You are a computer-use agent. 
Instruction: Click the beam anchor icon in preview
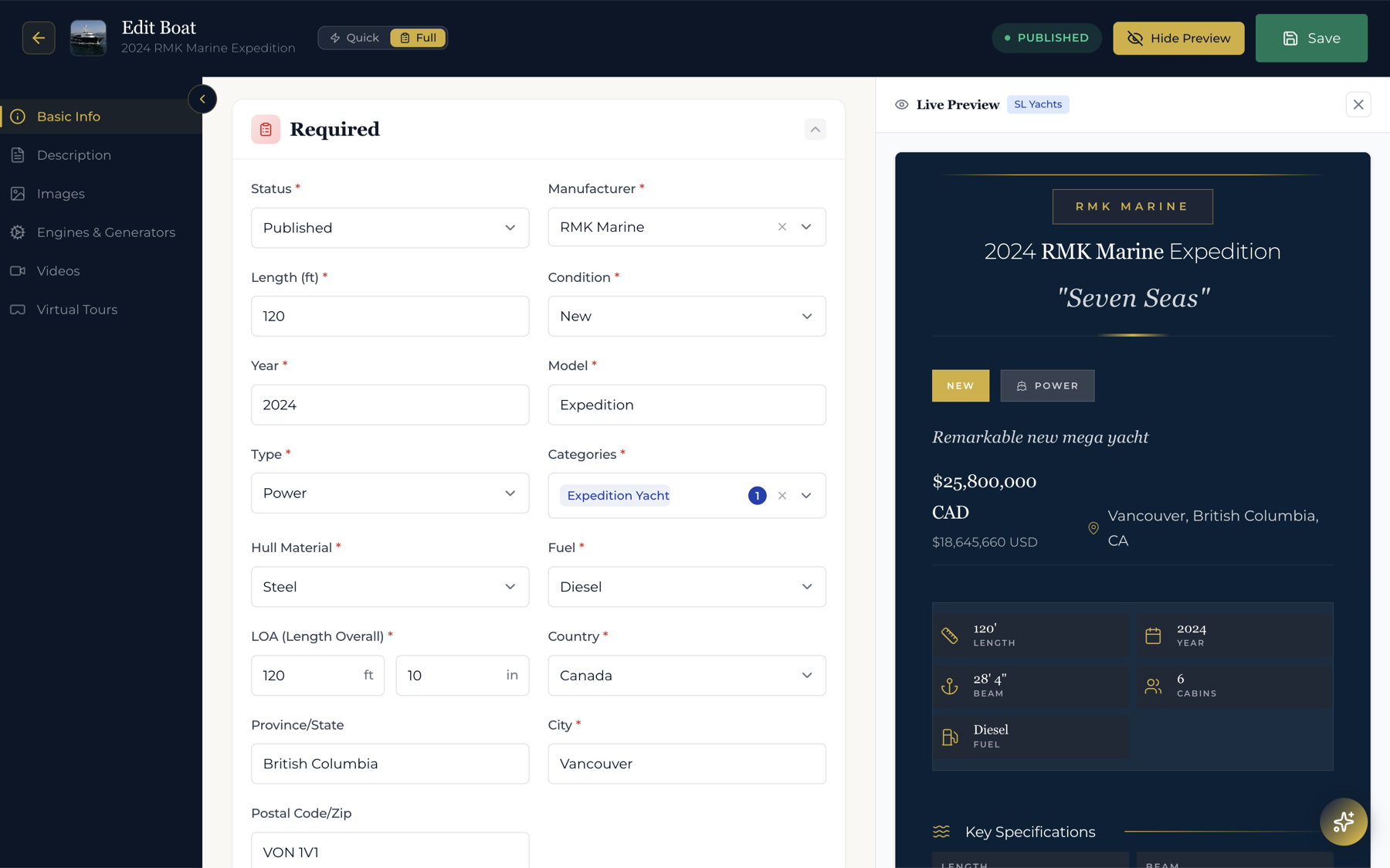tap(949, 686)
